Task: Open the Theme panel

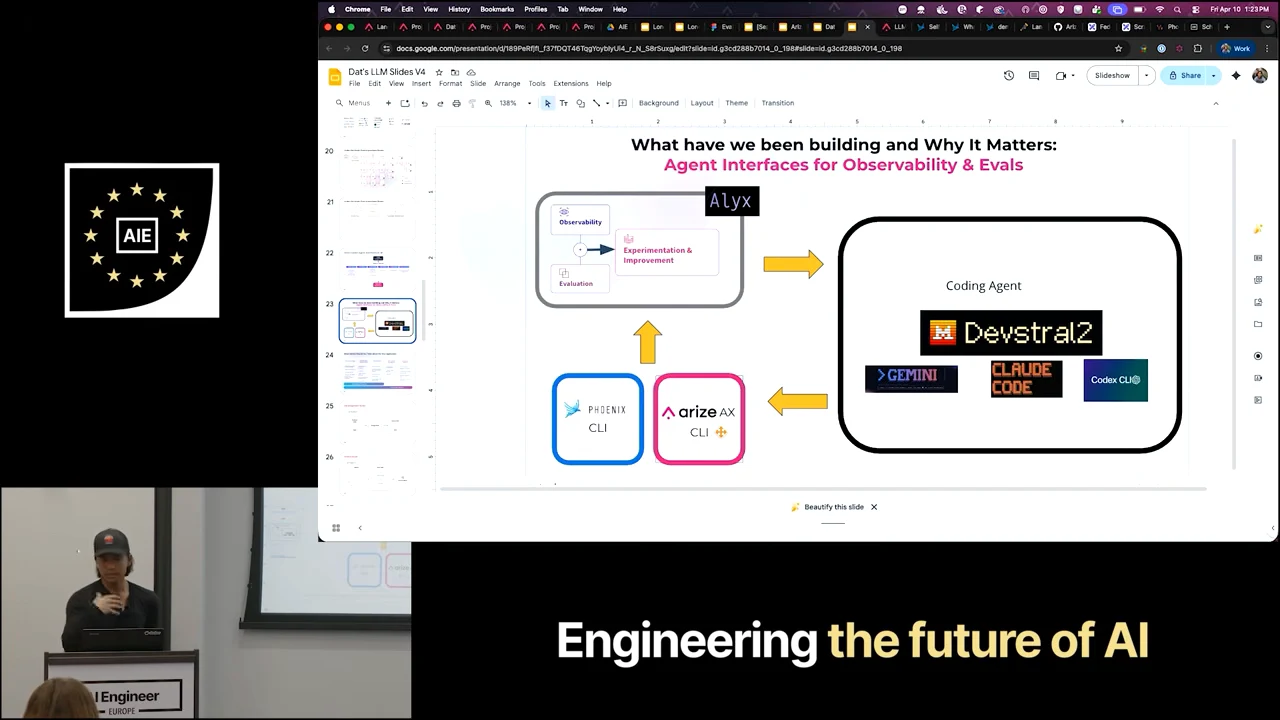Action: click(x=736, y=103)
